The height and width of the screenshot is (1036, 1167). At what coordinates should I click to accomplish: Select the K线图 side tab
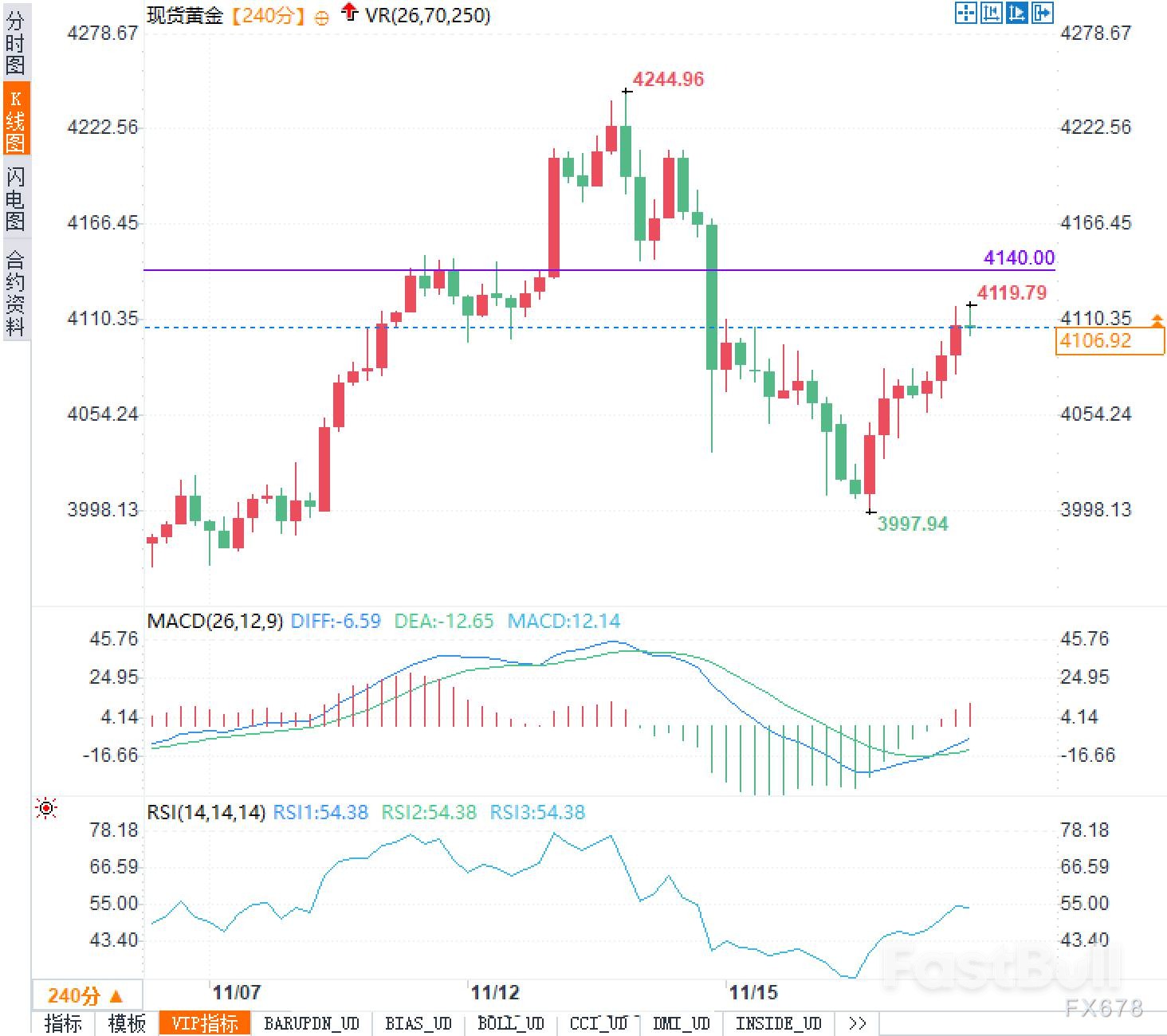15,120
